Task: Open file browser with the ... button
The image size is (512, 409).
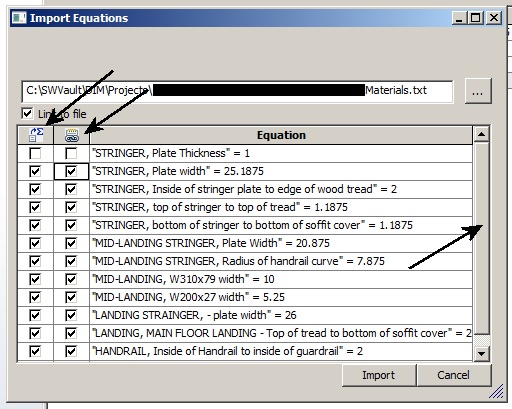Action: (x=478, y=91)
